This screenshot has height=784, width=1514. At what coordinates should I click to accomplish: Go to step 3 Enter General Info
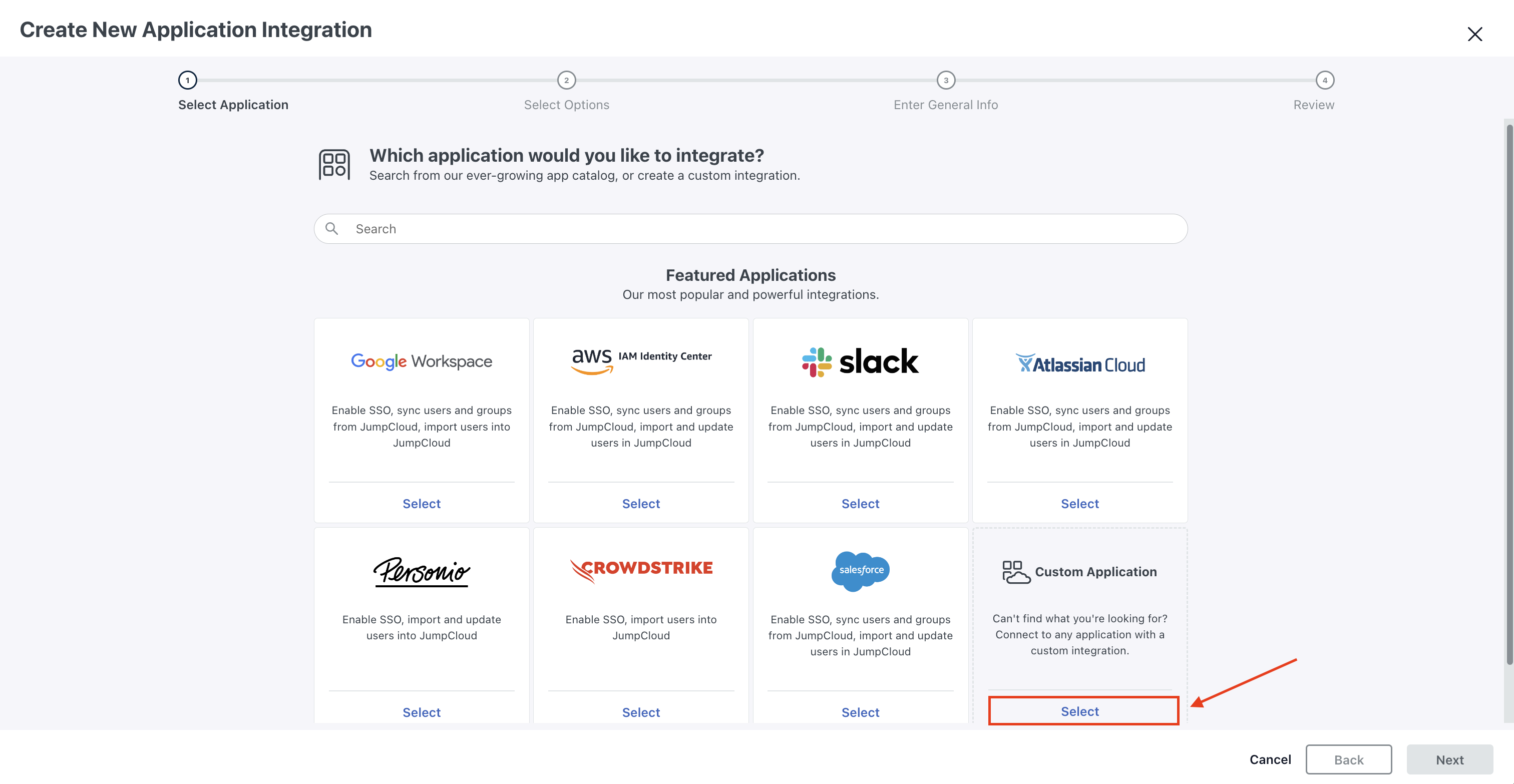(946, 80)
